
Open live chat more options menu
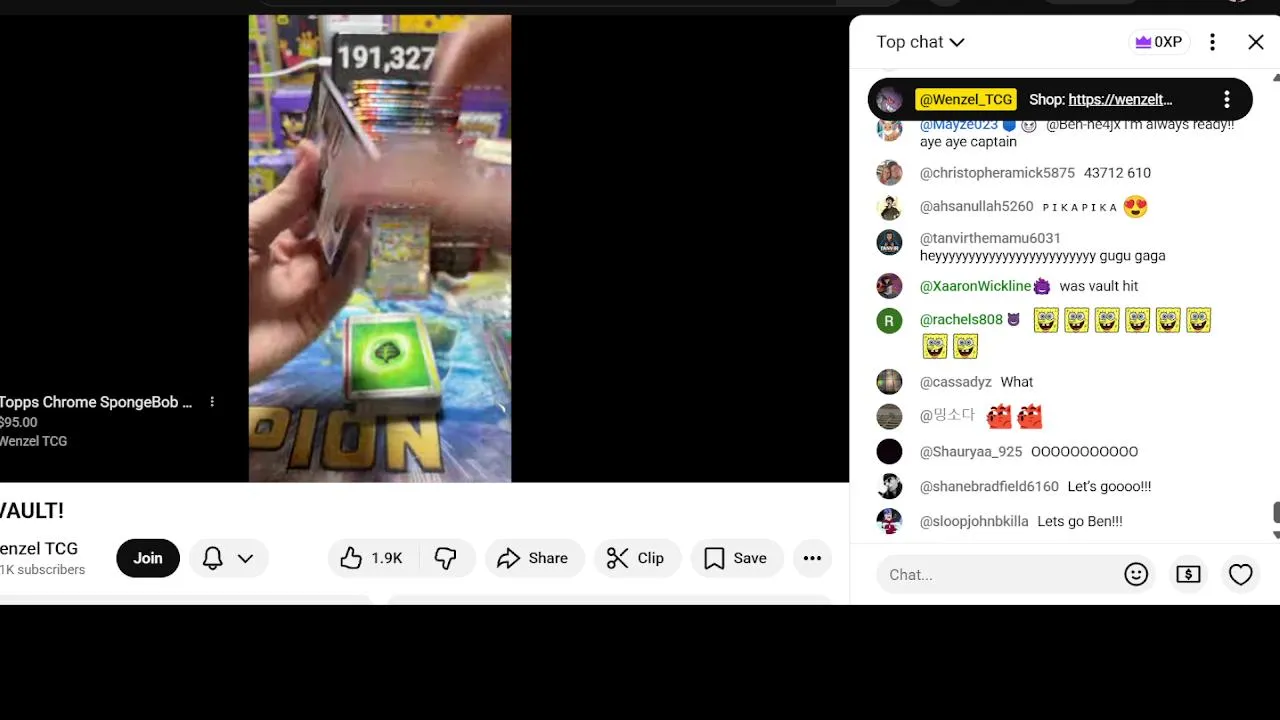point(1212,42)
